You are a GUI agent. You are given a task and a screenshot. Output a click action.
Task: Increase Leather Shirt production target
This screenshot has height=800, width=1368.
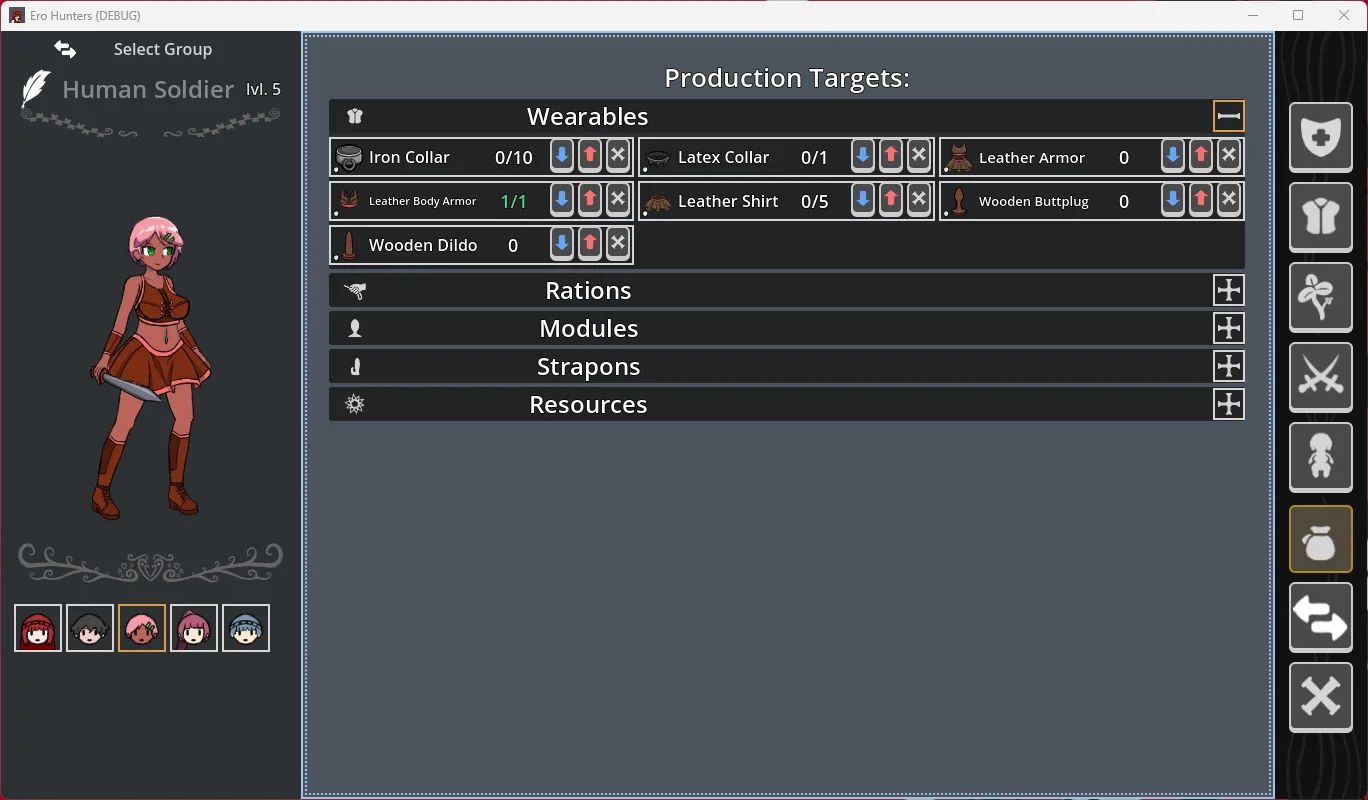click(890, 200)
